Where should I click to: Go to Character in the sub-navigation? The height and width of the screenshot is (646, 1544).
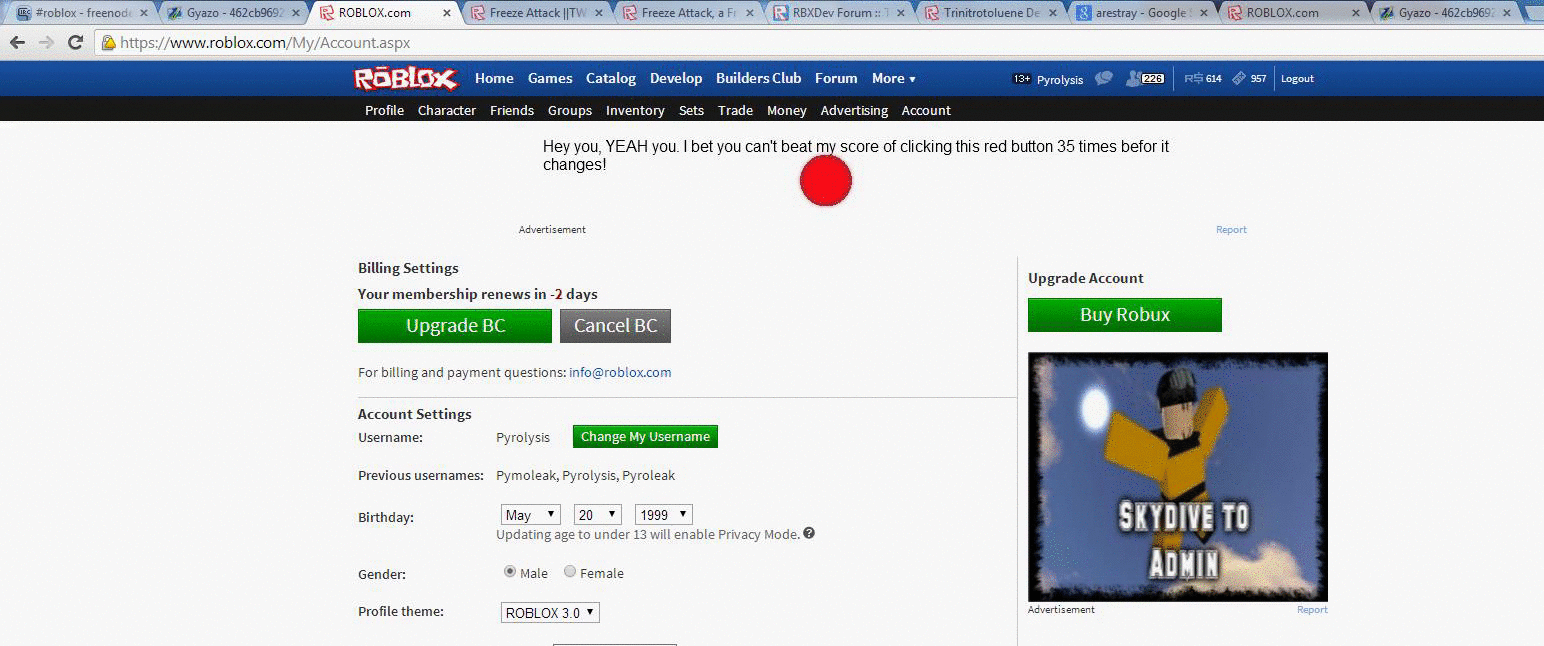click(447, 110)
